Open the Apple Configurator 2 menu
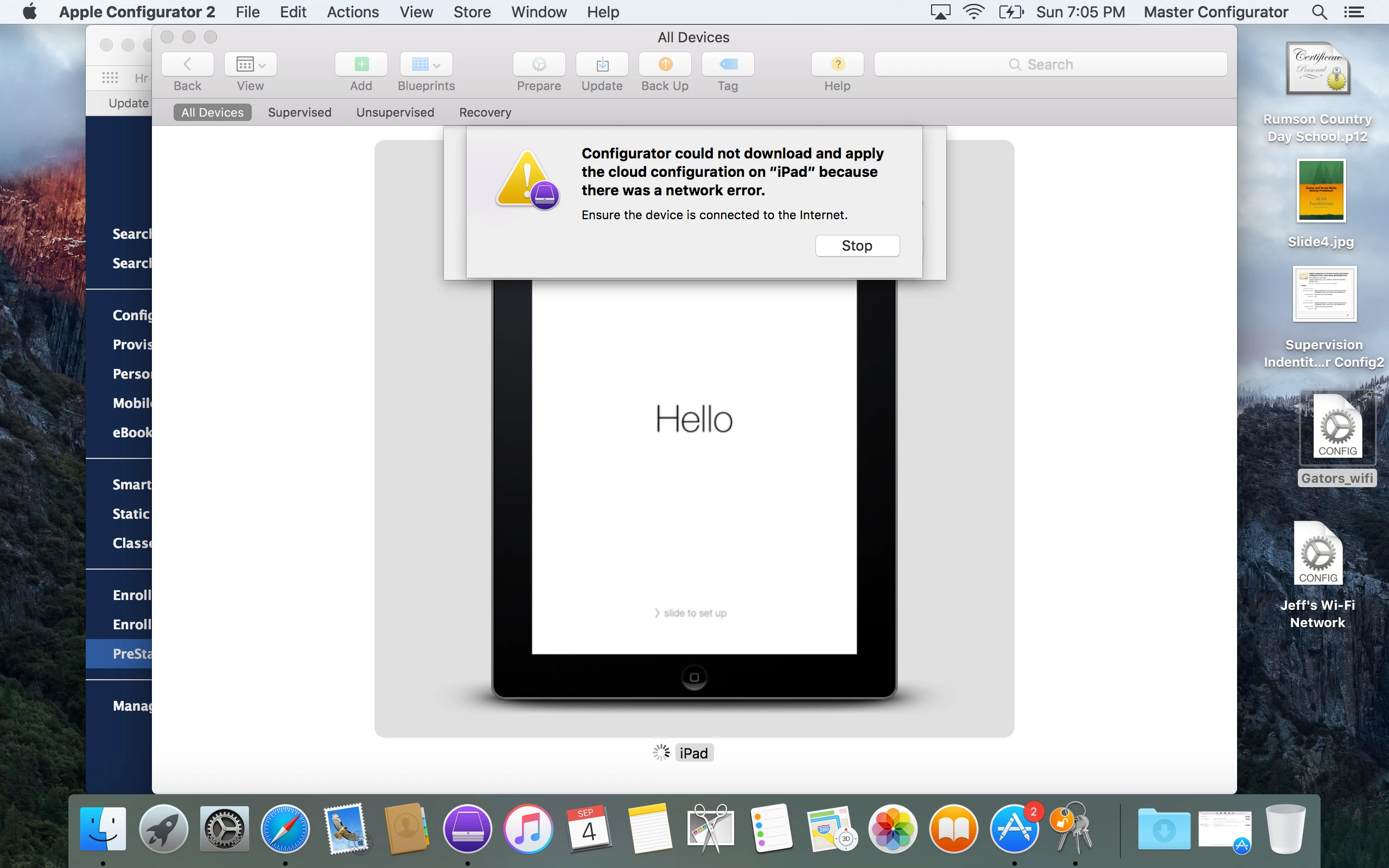 [x=137, y=11]
